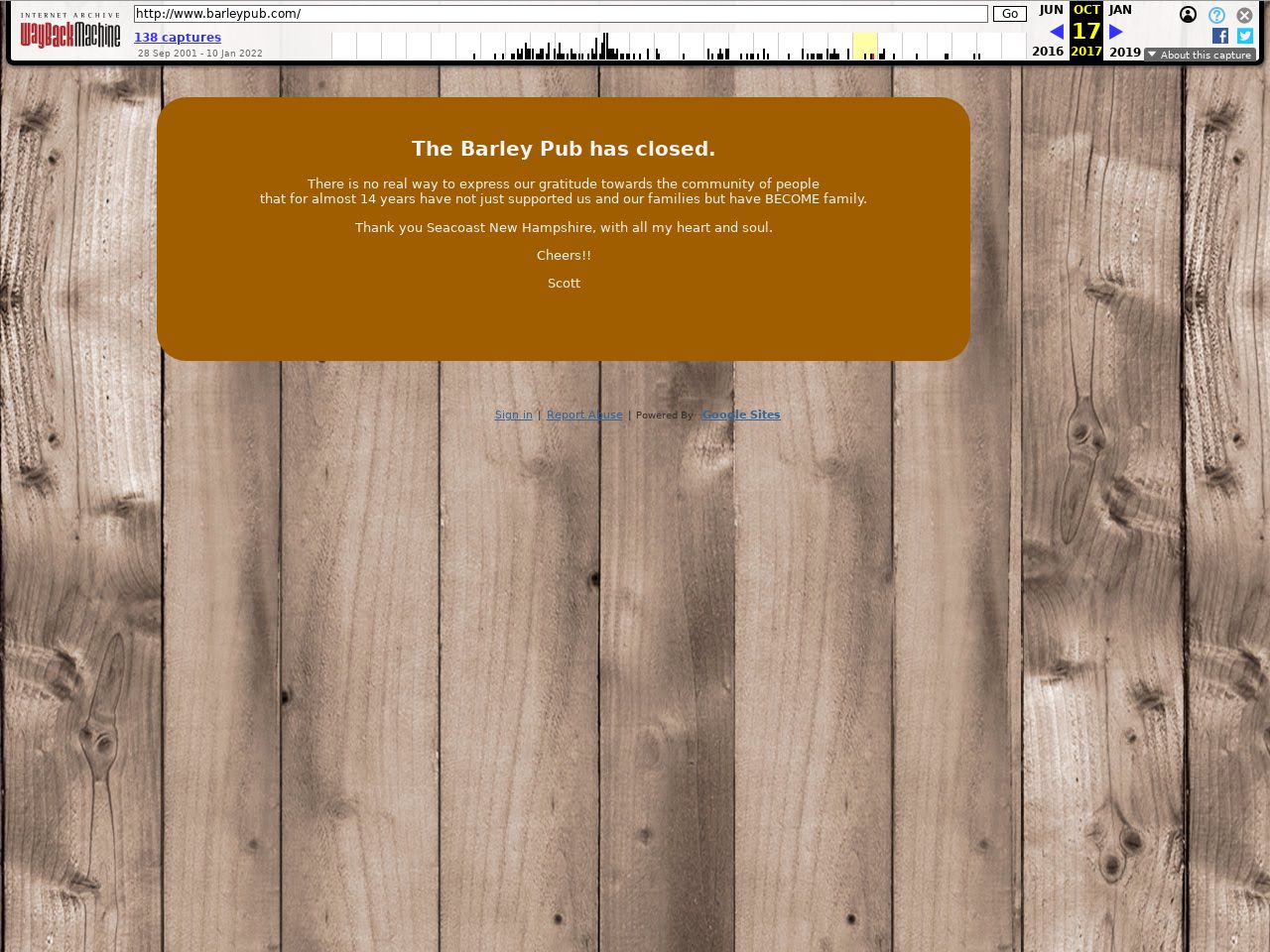Open the user account icon
The image size is (1270, 952).
pyautogui.click(x=1188, y=15)
